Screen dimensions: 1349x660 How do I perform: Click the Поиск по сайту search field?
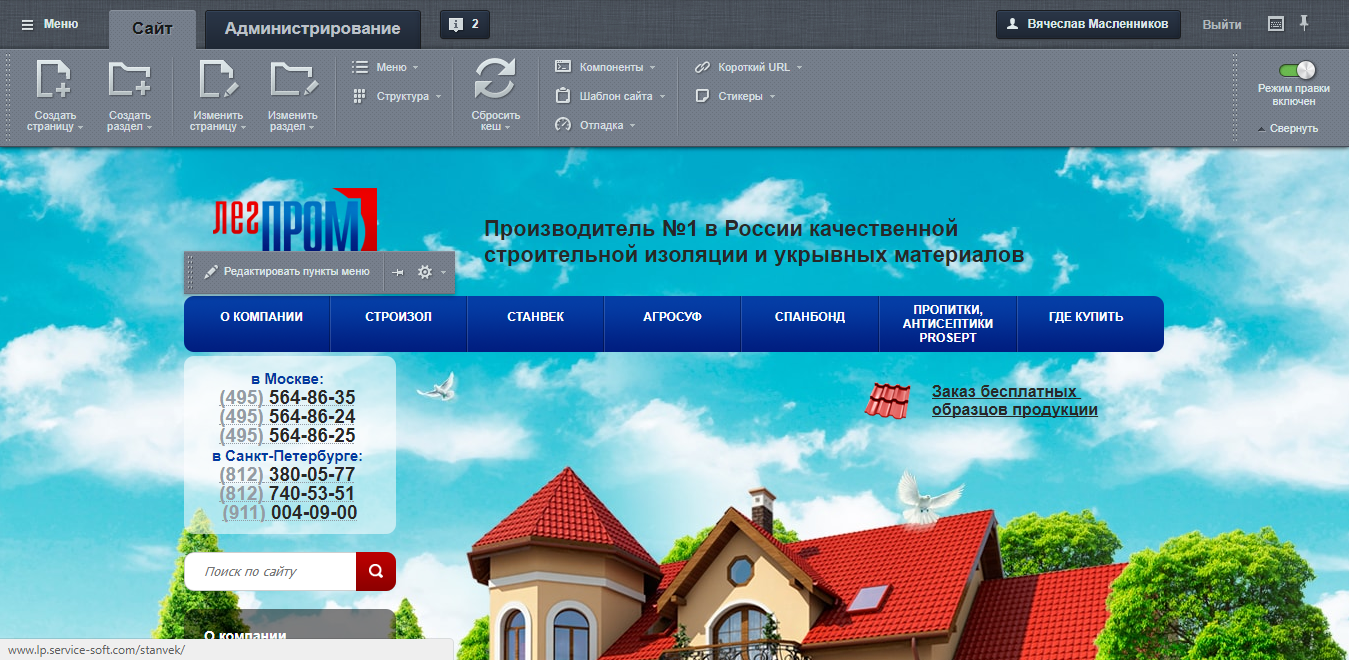point(270,571)
